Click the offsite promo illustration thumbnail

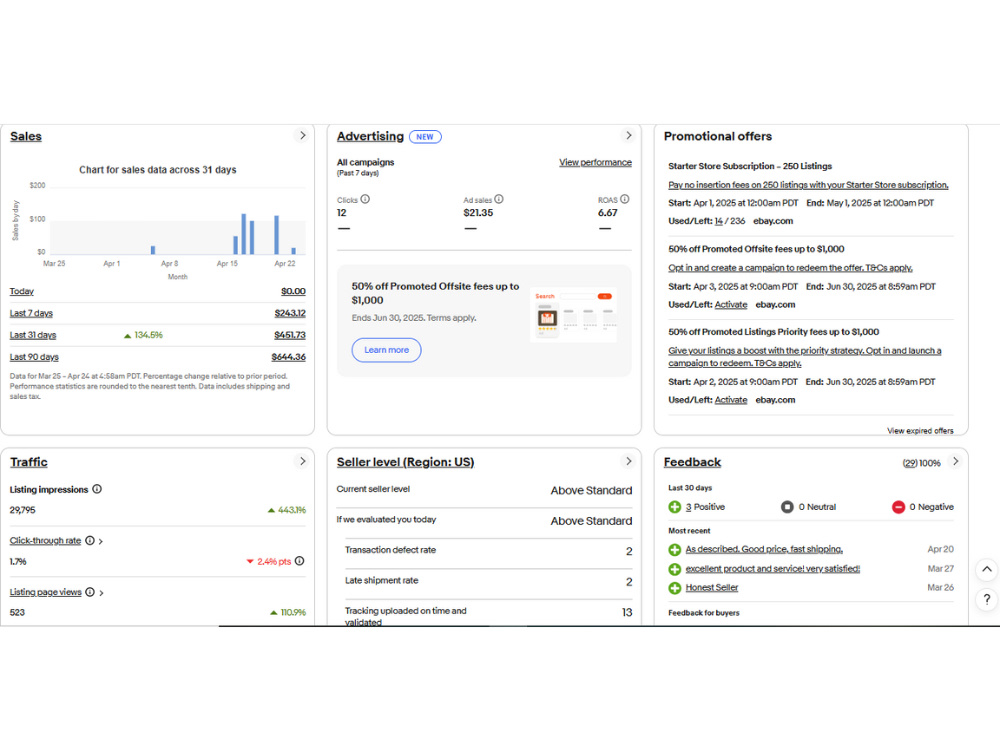pos(573,315)
